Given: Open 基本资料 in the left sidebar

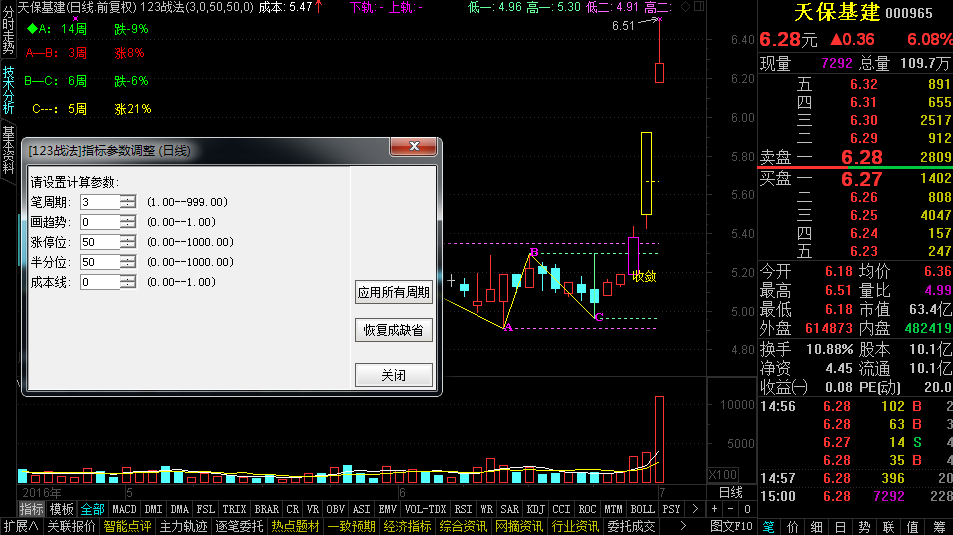Looking at the screenshot, I should tap(8, 150).
